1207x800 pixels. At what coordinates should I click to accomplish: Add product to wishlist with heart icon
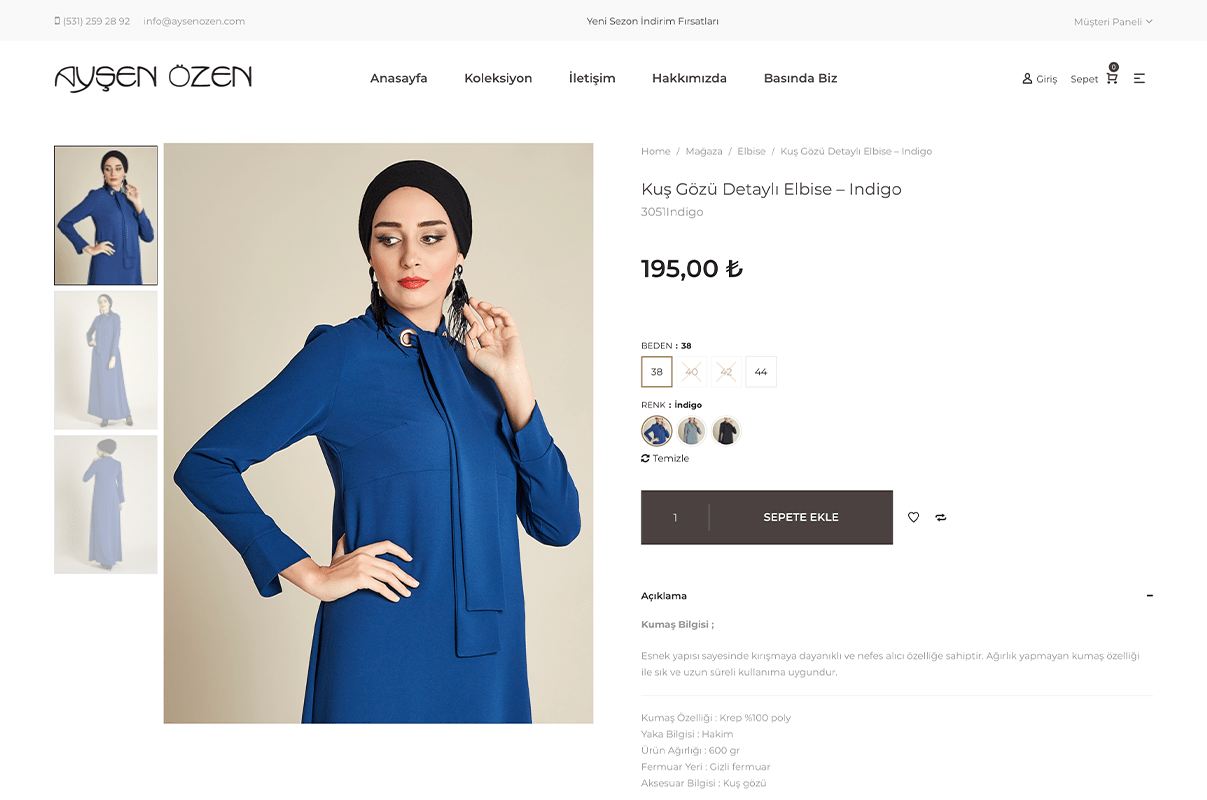(x=913, y=517)
